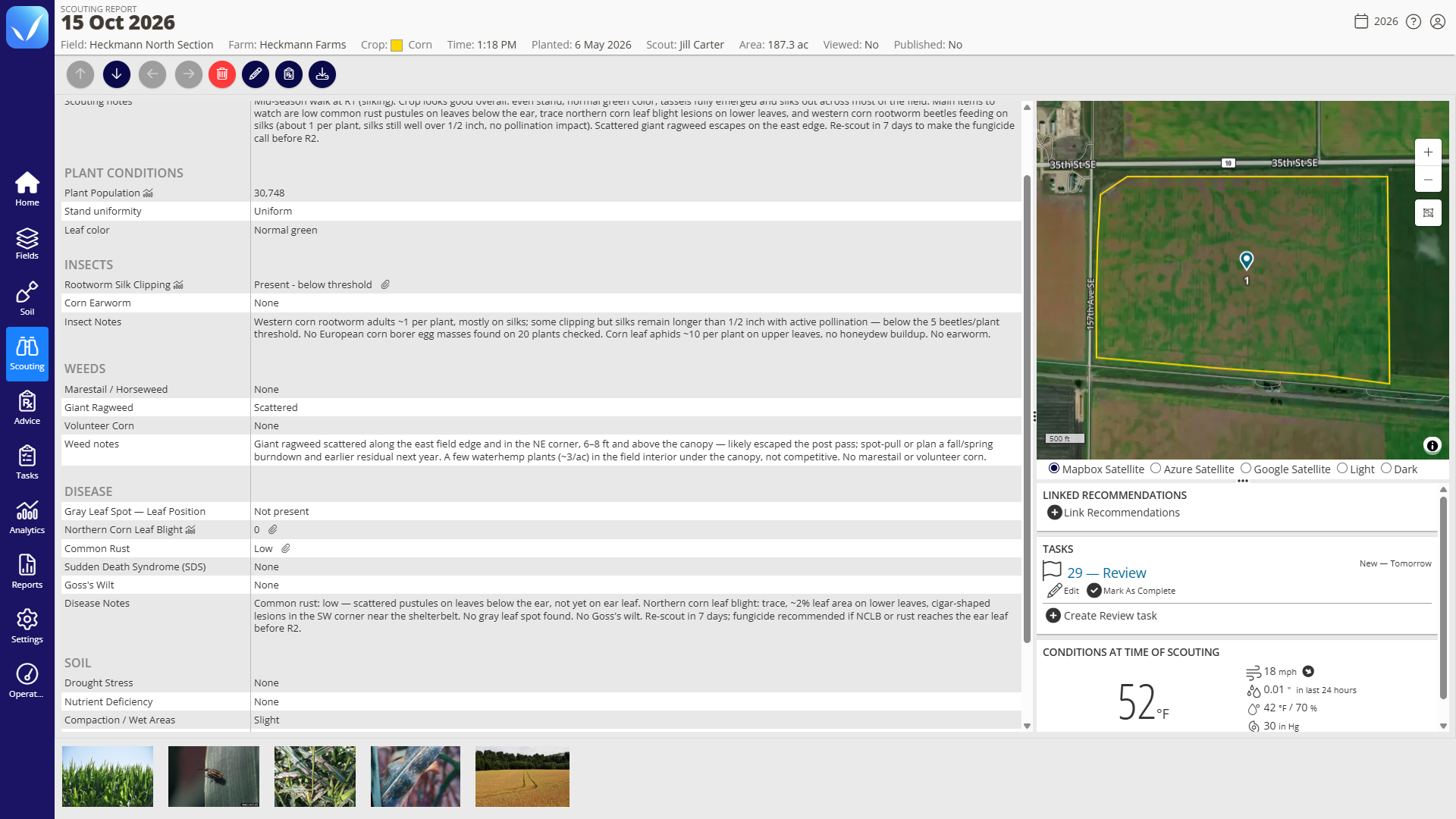Open Advice in the sidebar
1456x819 pixels.
tap(27, 408)
